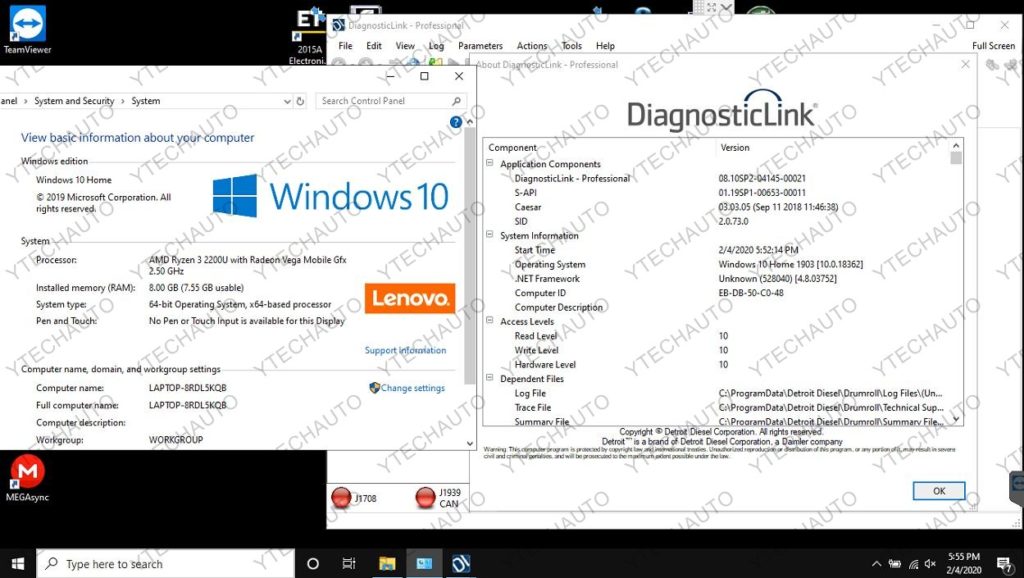Refresh the System Control Panel address bar
The height and width of the screenshot is (578, 1024).
[300, 101]
